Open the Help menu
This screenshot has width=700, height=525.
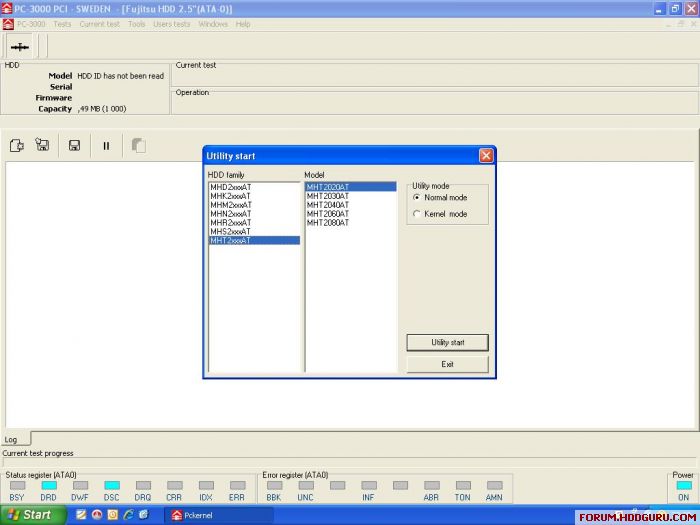click(243, 24)
